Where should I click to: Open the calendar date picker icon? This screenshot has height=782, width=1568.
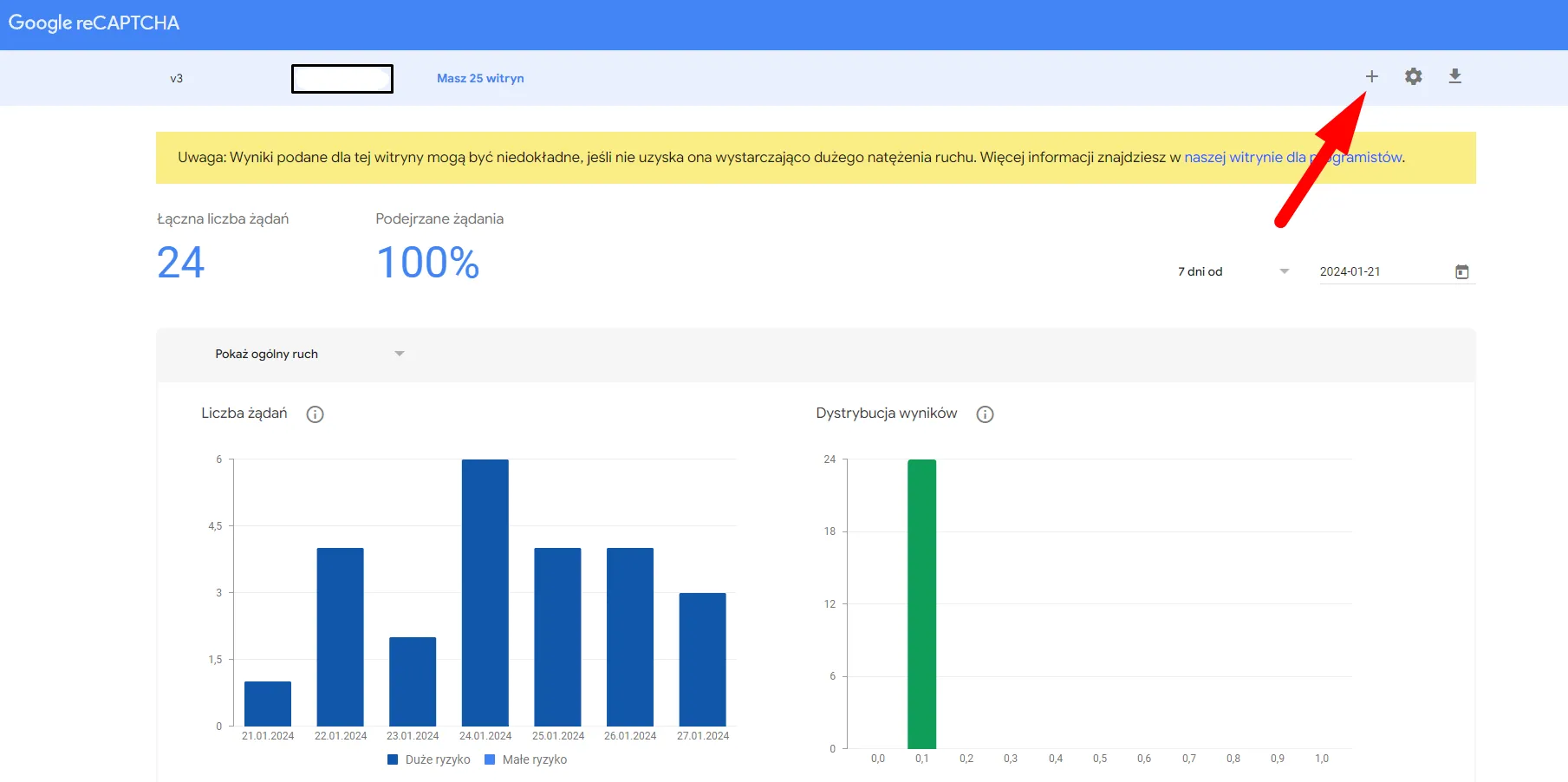(1462, 271)
